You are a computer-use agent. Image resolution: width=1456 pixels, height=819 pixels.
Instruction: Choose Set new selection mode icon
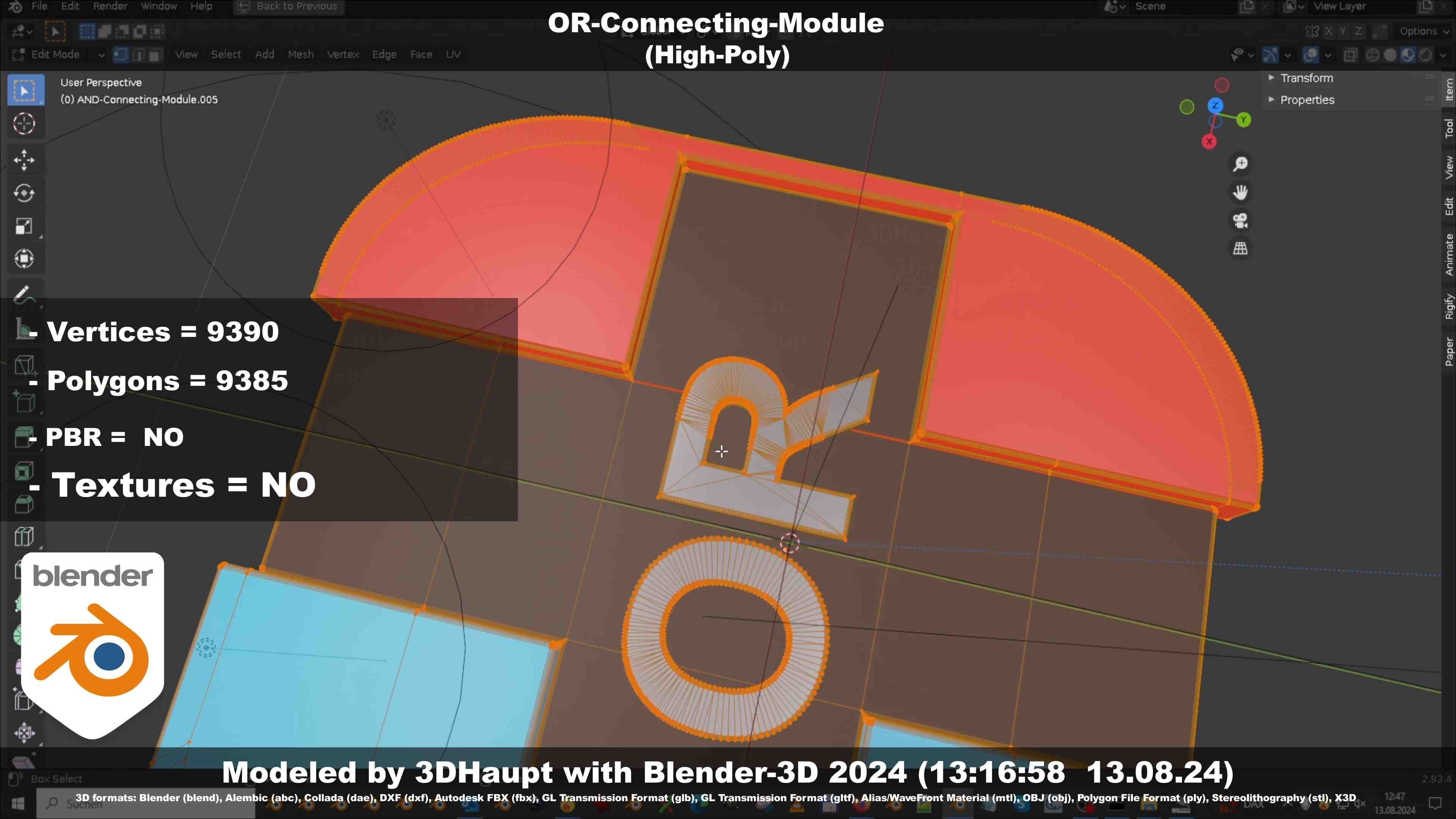pos(87,31)
